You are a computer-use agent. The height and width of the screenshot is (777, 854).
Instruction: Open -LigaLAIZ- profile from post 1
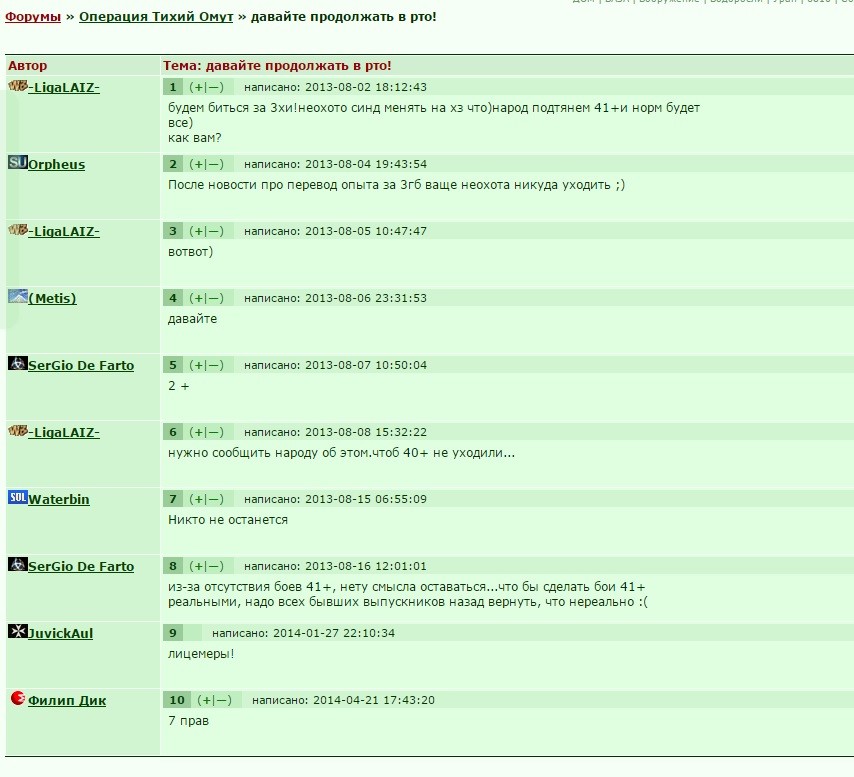[64, 88]
